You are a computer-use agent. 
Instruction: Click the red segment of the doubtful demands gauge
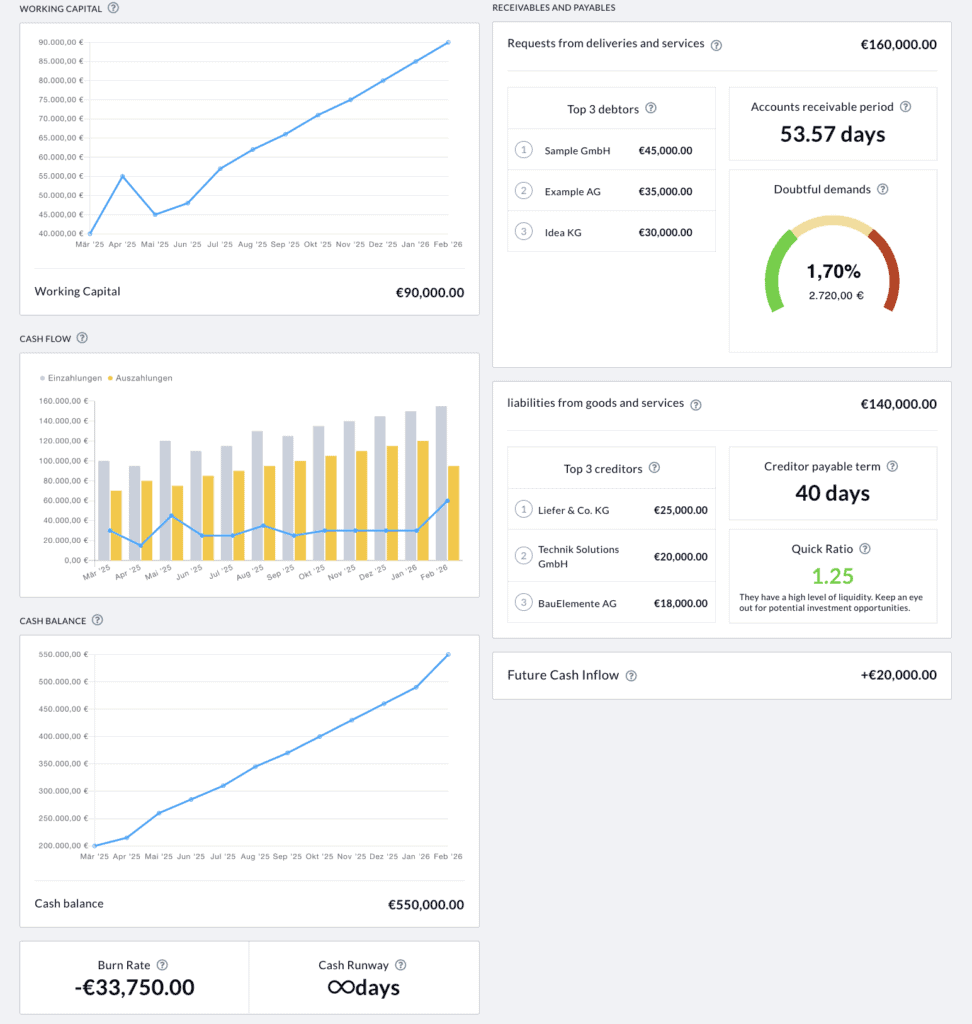pyautogui.click(x=890, y=271)
